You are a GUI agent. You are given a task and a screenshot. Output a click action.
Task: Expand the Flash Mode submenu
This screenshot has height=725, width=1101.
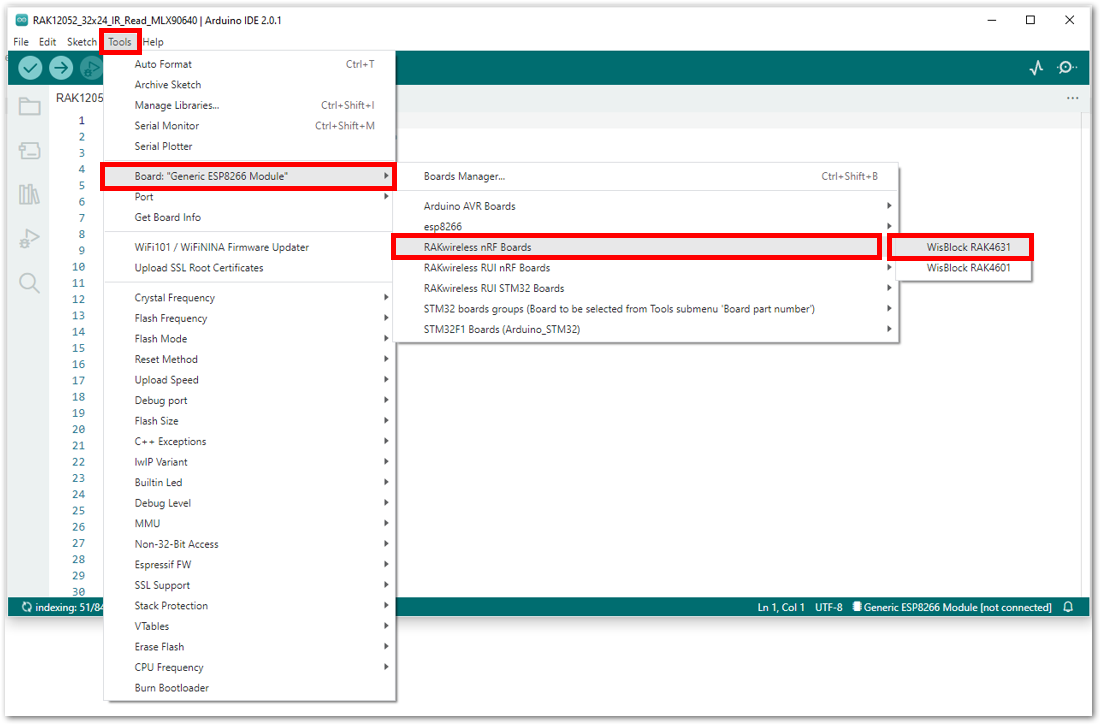pos(250,338)
